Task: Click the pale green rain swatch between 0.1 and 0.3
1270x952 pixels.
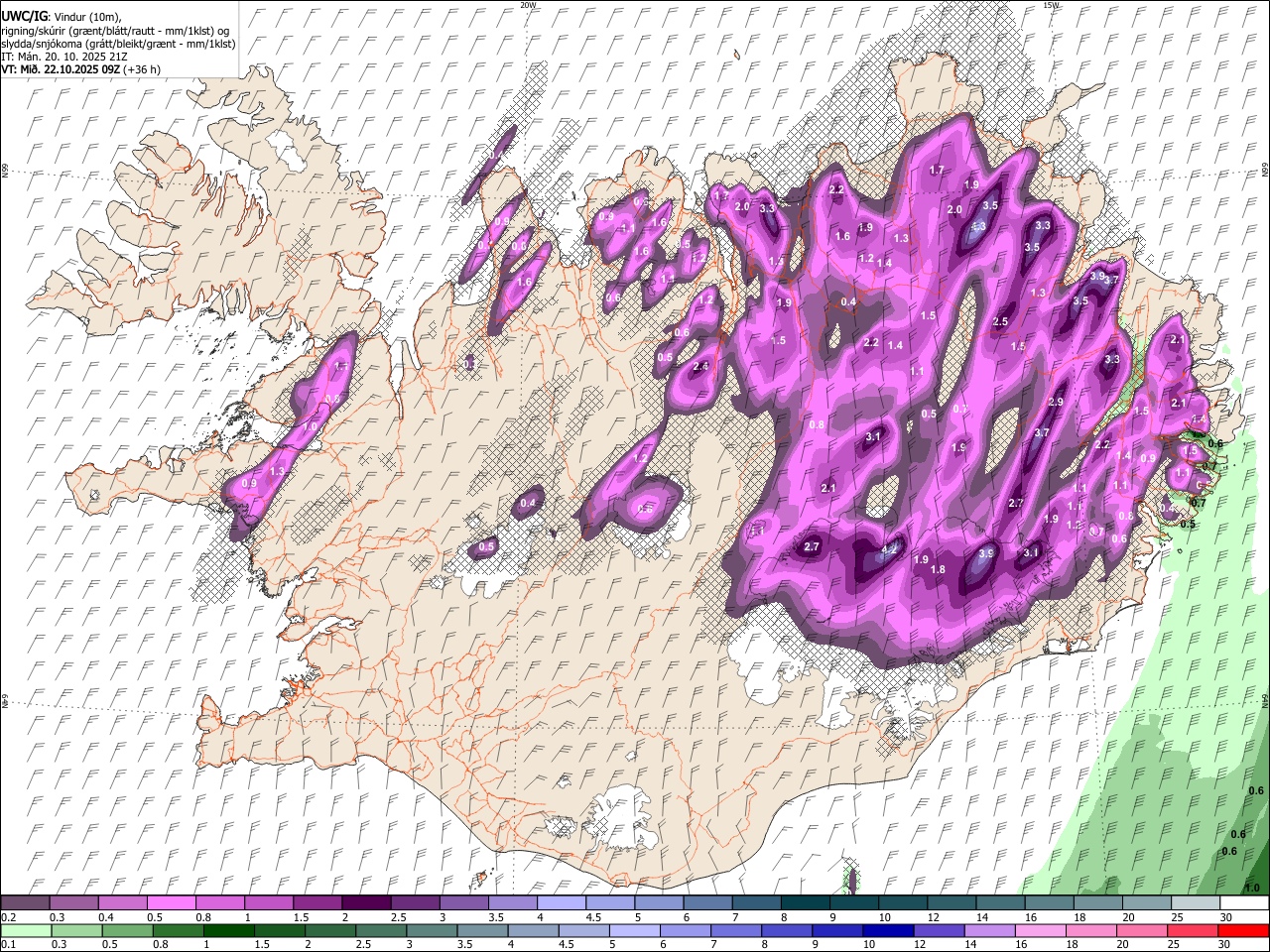Action: pos(27,931)
